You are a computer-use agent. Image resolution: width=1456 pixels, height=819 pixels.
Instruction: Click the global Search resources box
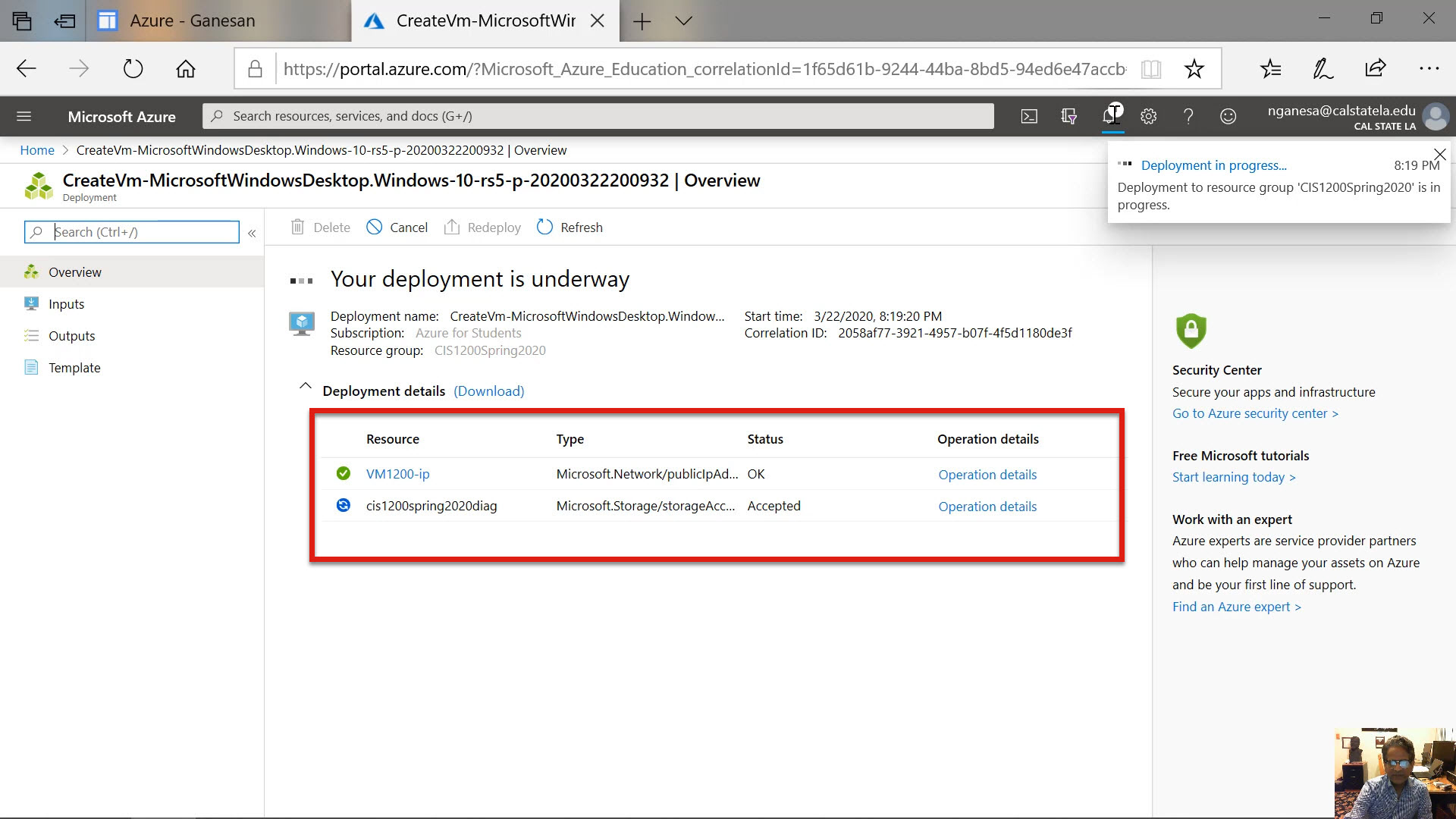coord(598,116)
